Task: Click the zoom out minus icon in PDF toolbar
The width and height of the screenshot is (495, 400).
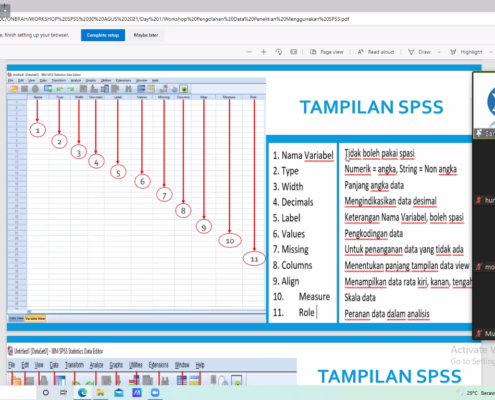Action: (x=249, y=52)
